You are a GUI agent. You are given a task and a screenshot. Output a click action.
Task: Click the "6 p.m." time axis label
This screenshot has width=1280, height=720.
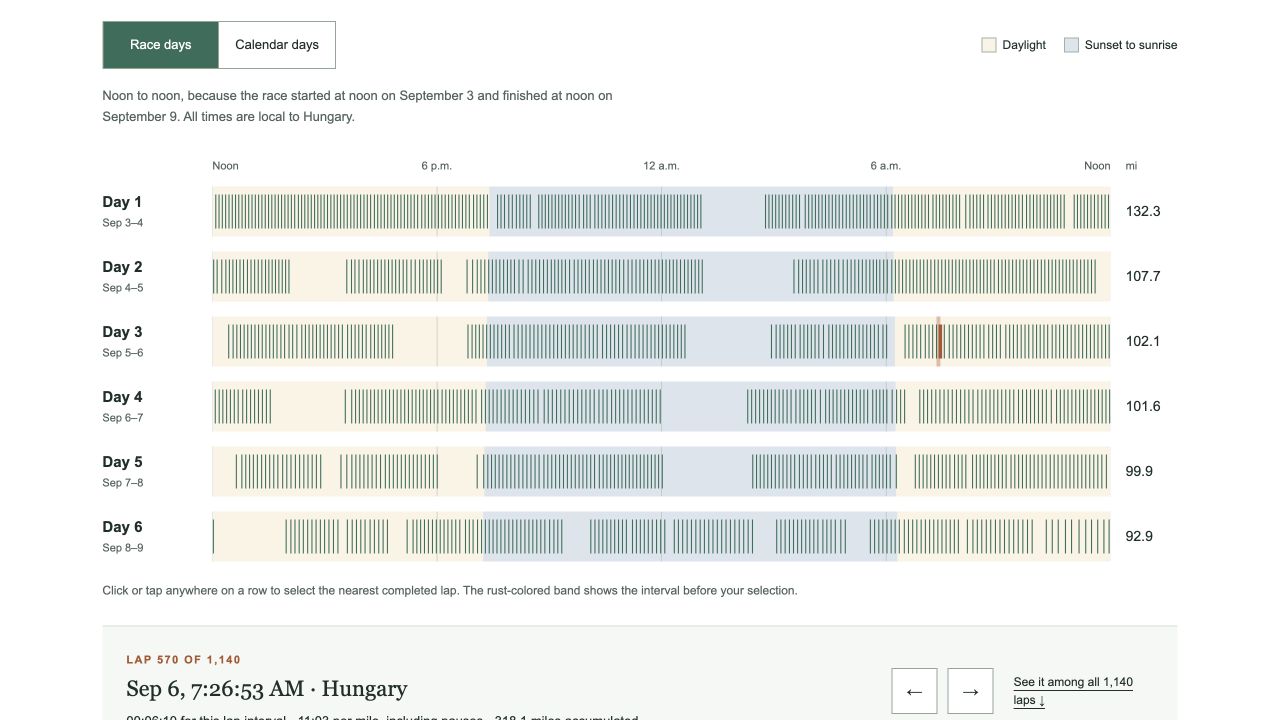click(437, 166)
